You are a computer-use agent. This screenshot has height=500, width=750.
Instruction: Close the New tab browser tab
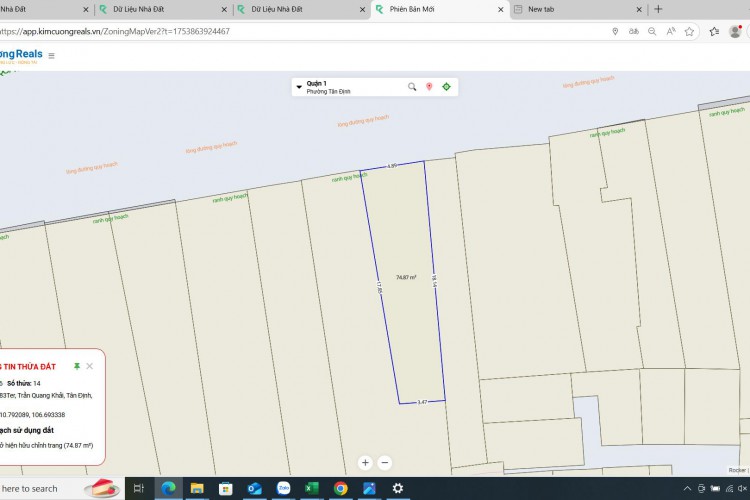tap(639, 9)
